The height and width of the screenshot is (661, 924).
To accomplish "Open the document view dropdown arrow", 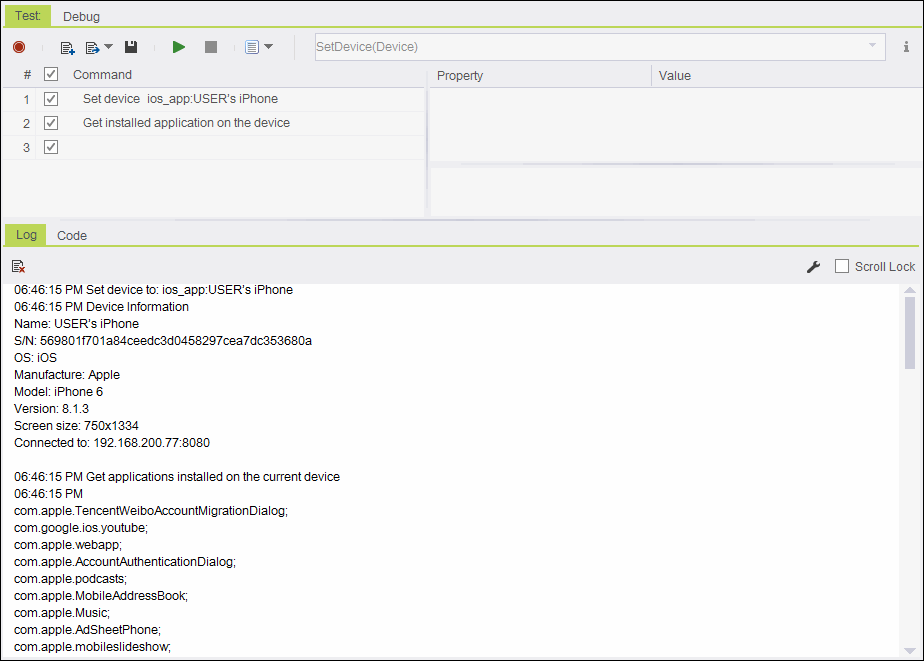I will [x=269, y=47].
